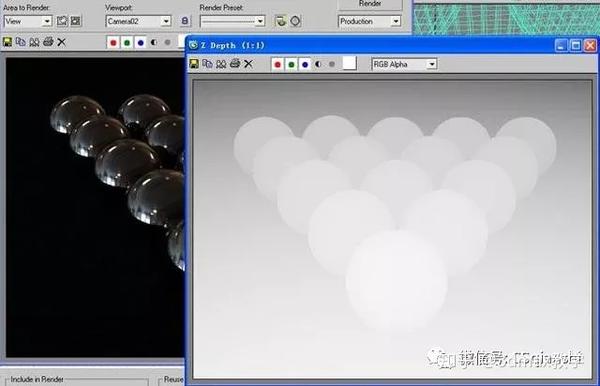Viewport: 600px width, 386px height.
Task: Click the glass spheres render in back window
Action: tap(95, 207)
